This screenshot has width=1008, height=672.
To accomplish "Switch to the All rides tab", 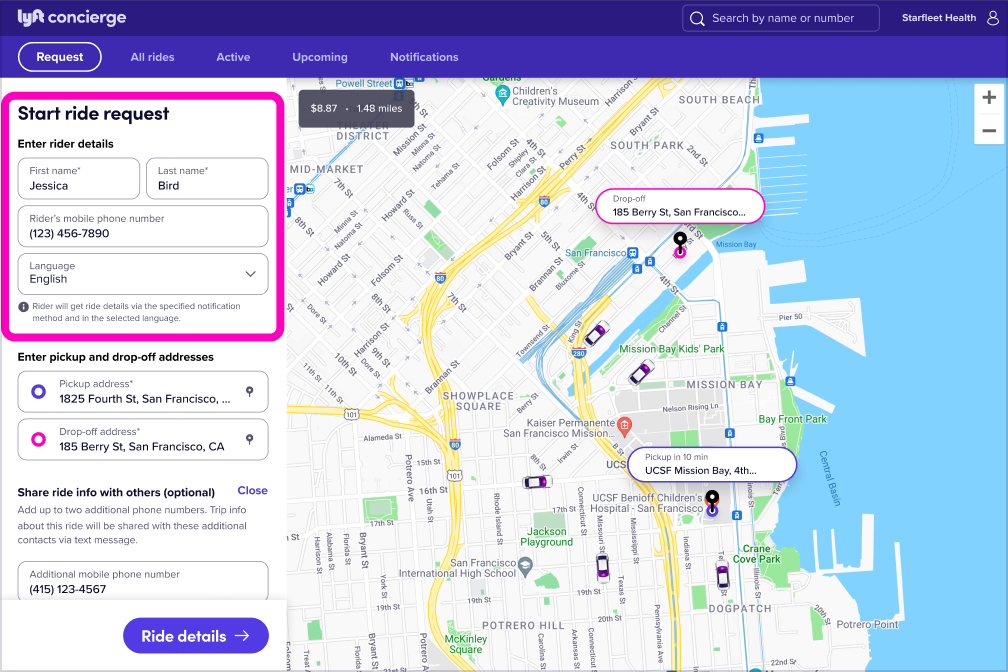I will click(x=152, y=57).
